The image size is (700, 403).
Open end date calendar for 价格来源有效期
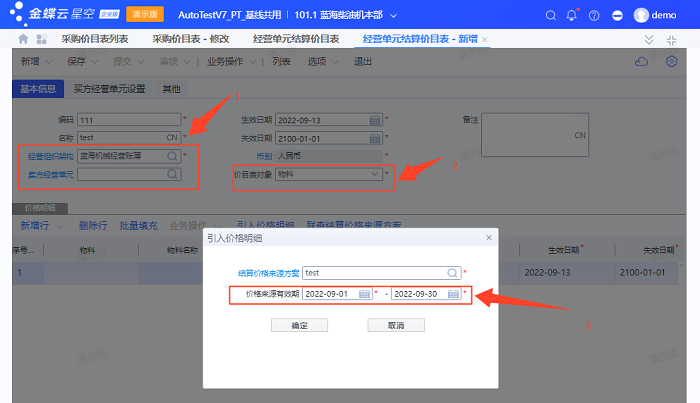click(453, 294)
